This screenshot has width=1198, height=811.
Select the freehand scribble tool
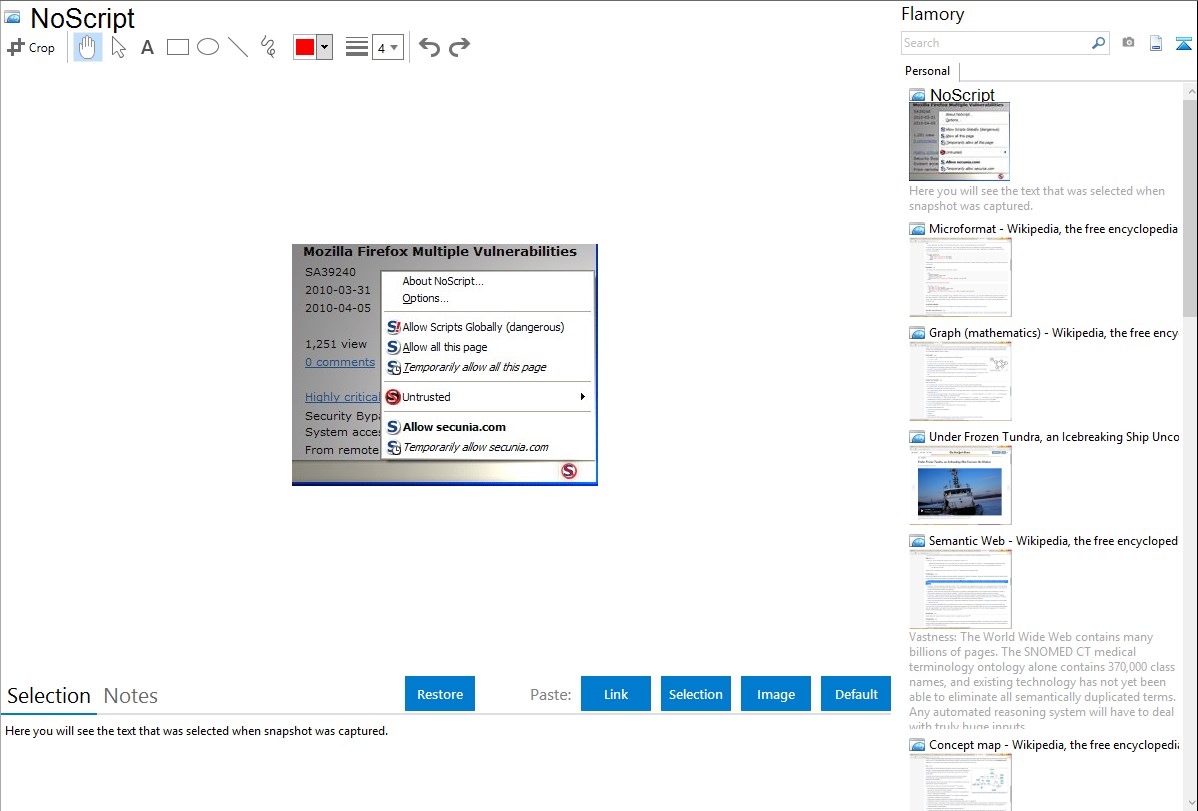coord(268,47)
